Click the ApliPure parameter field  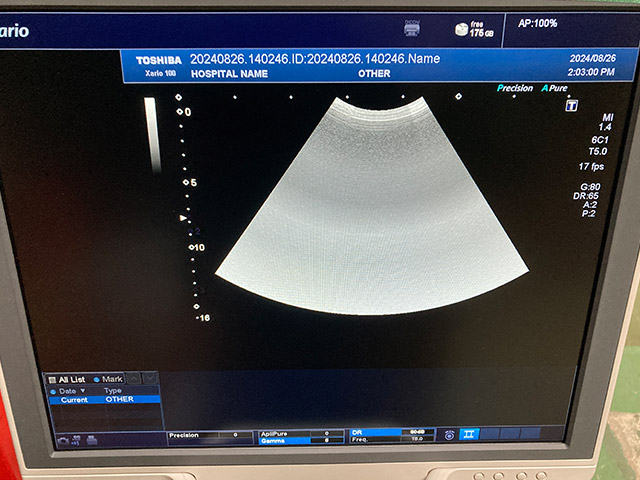tap(301, 433)
